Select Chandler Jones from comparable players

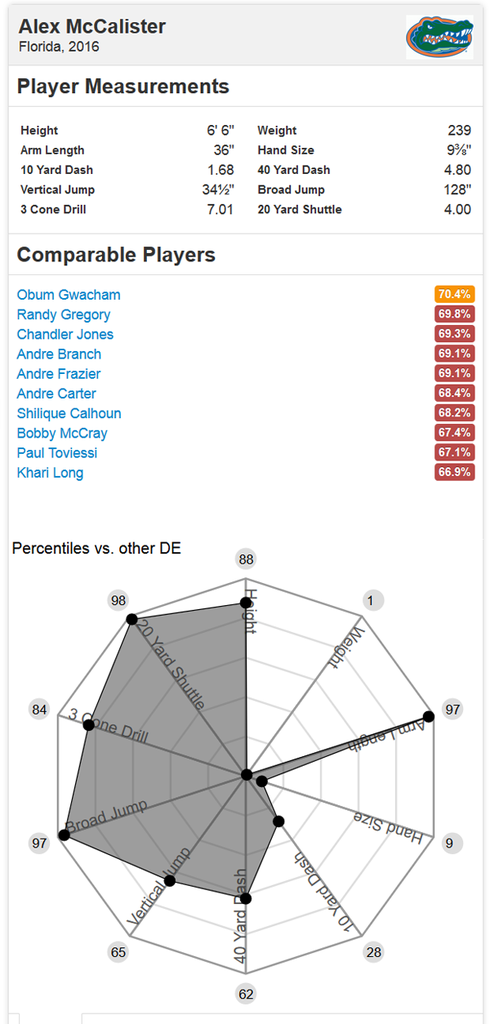coord(65,334)
